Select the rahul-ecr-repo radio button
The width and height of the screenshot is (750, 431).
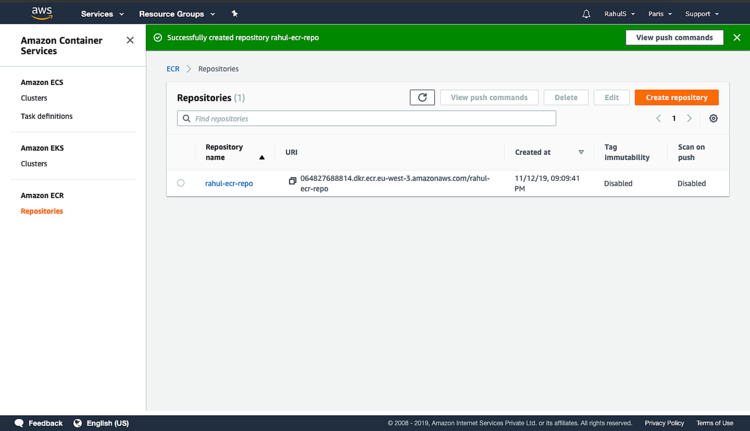180,183
